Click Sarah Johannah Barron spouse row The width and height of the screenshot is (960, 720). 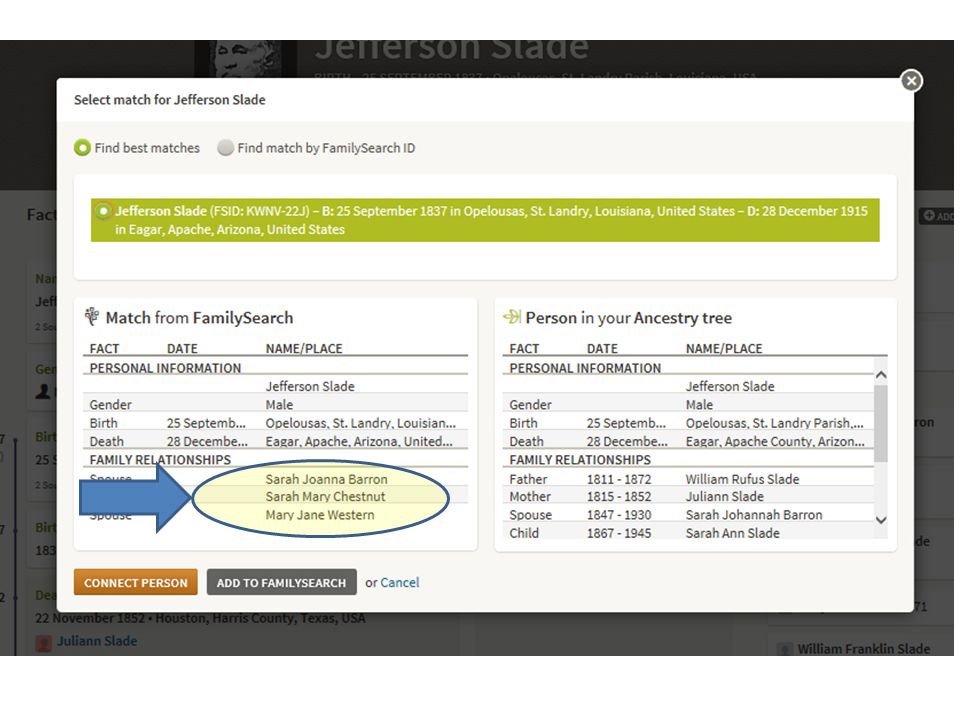(x=689, y=515)
